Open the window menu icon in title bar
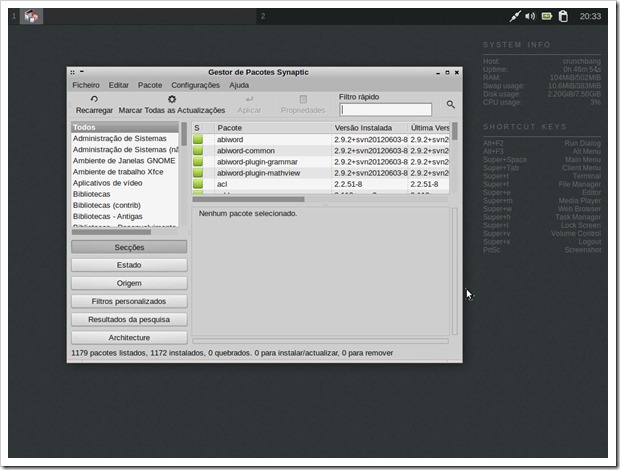The height and width of the screenshot is (470, 620). [x=72, y=72]
